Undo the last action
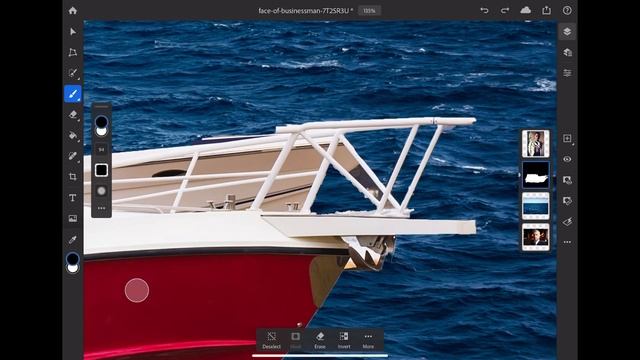 (x=484, y=11)
